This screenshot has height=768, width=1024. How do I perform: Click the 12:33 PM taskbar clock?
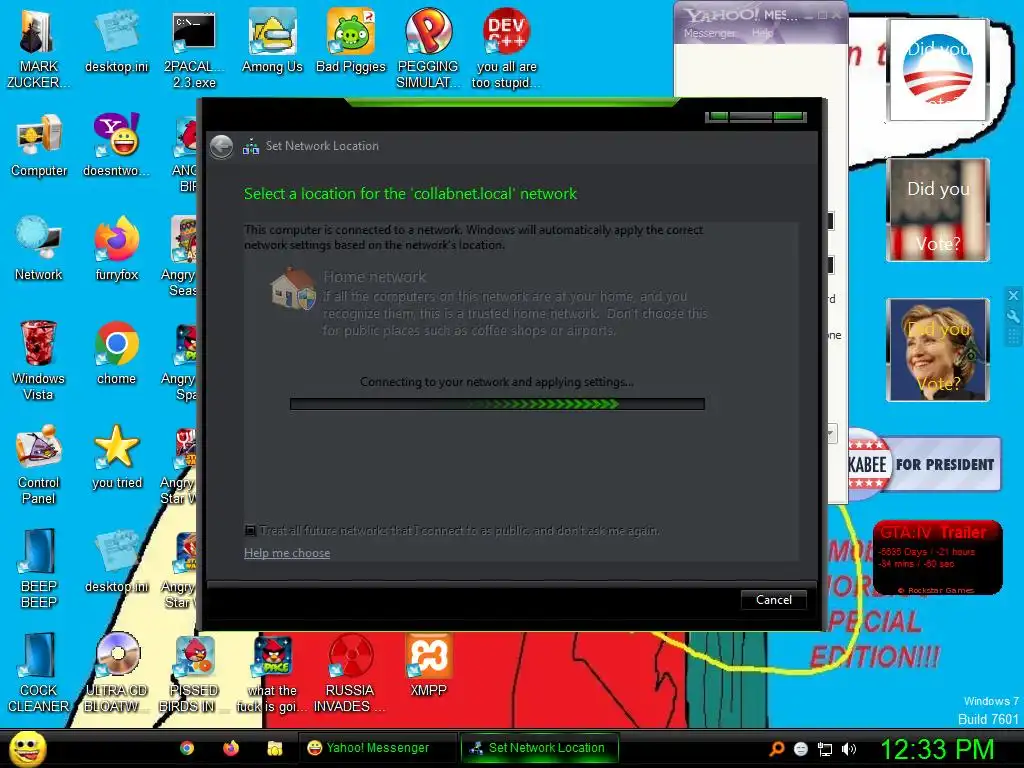(x=938, y=749)
